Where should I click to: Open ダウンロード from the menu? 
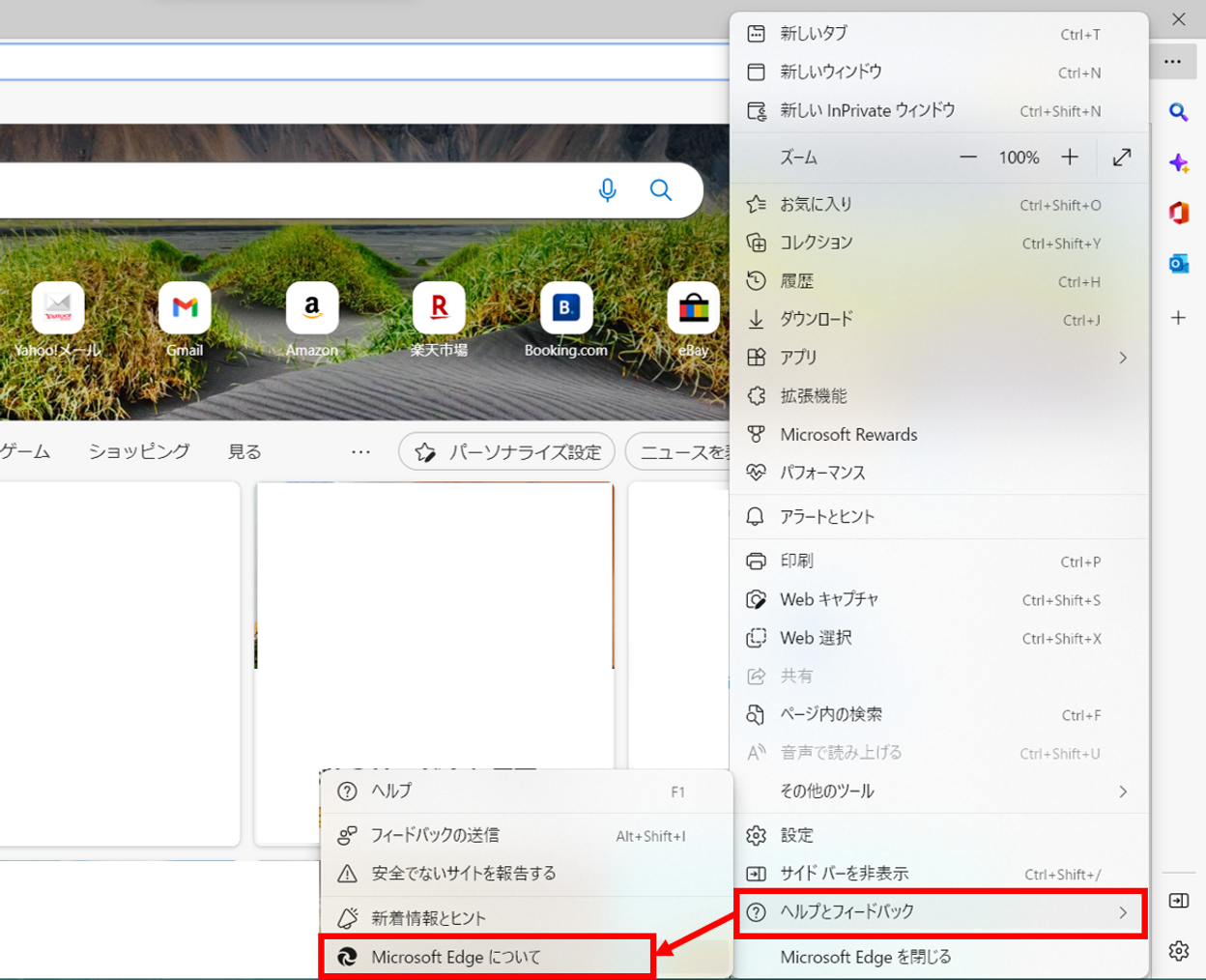[939, 319]
